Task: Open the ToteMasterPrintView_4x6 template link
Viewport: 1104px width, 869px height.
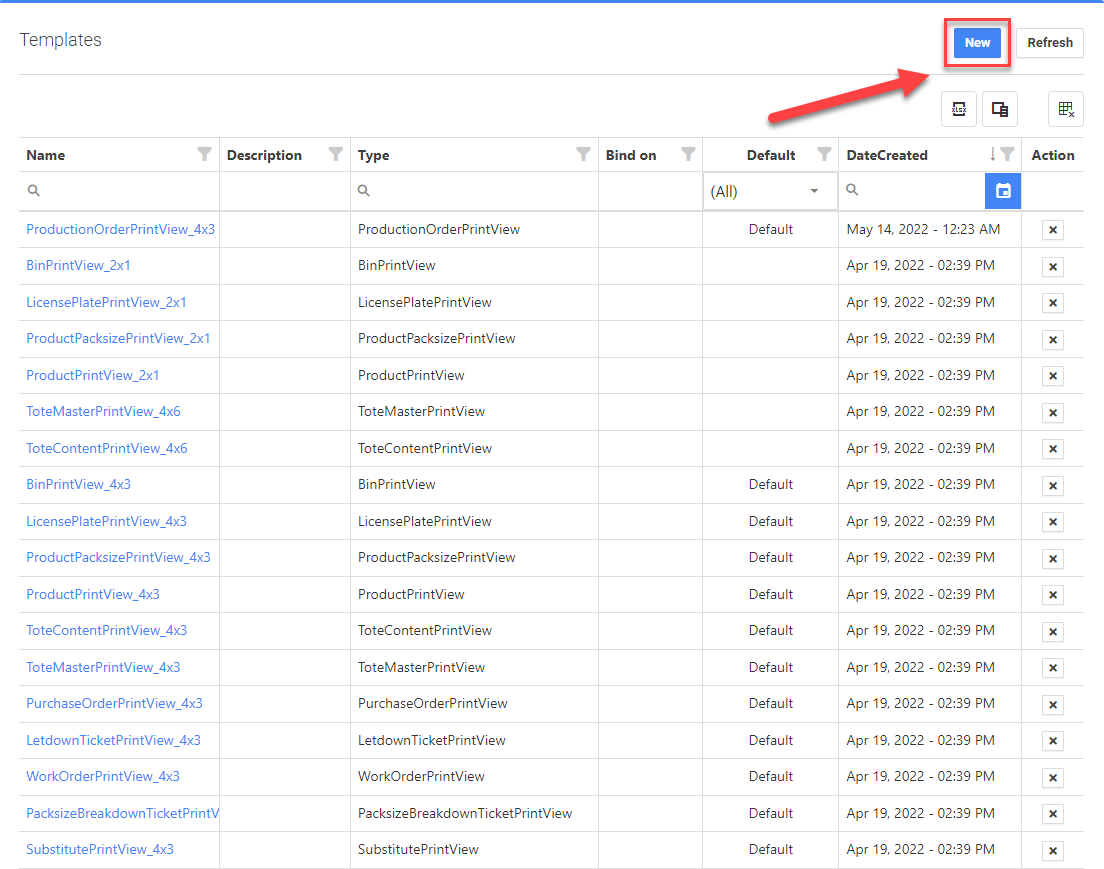Action: 103,411
